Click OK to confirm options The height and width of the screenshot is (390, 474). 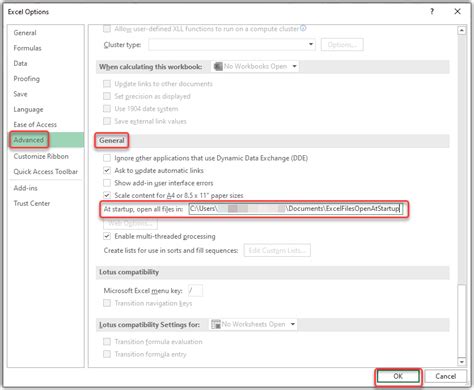coord(398,376)
